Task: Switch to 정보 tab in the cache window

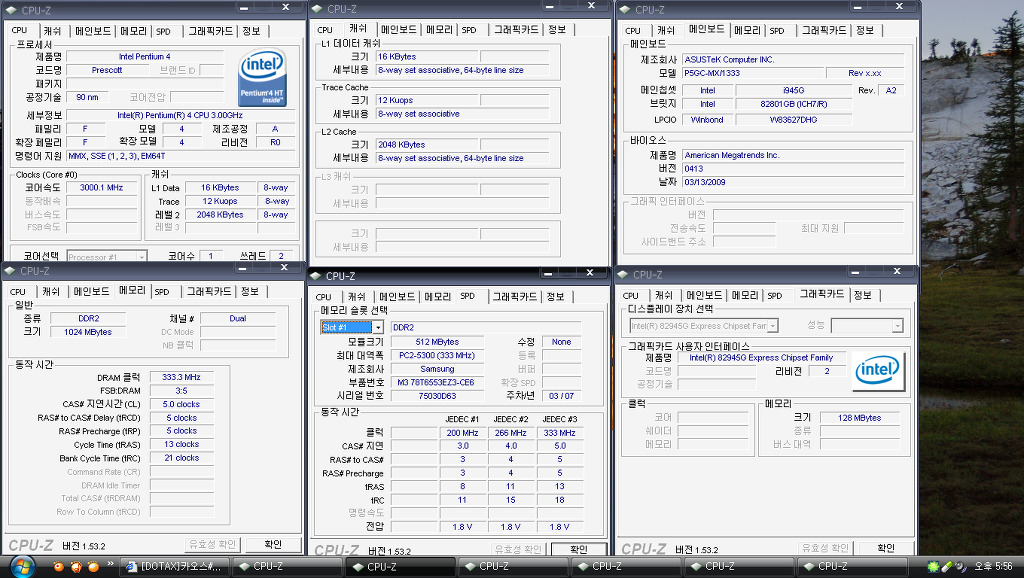Action: click(556, 29)
